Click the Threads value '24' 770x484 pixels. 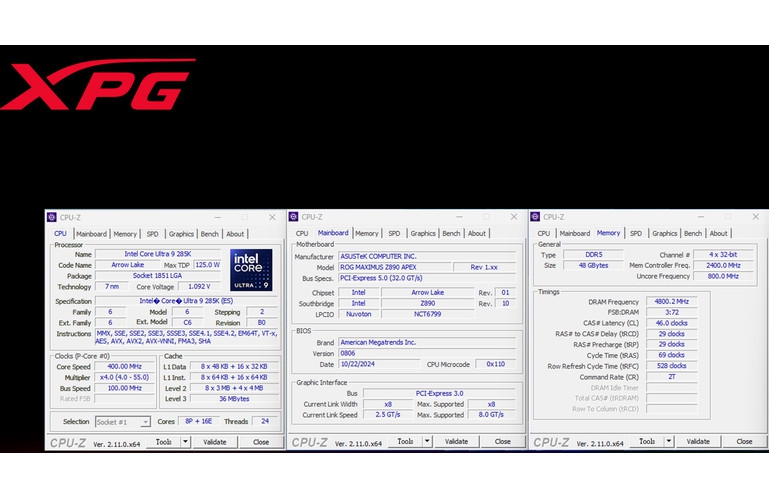point(265,422)
